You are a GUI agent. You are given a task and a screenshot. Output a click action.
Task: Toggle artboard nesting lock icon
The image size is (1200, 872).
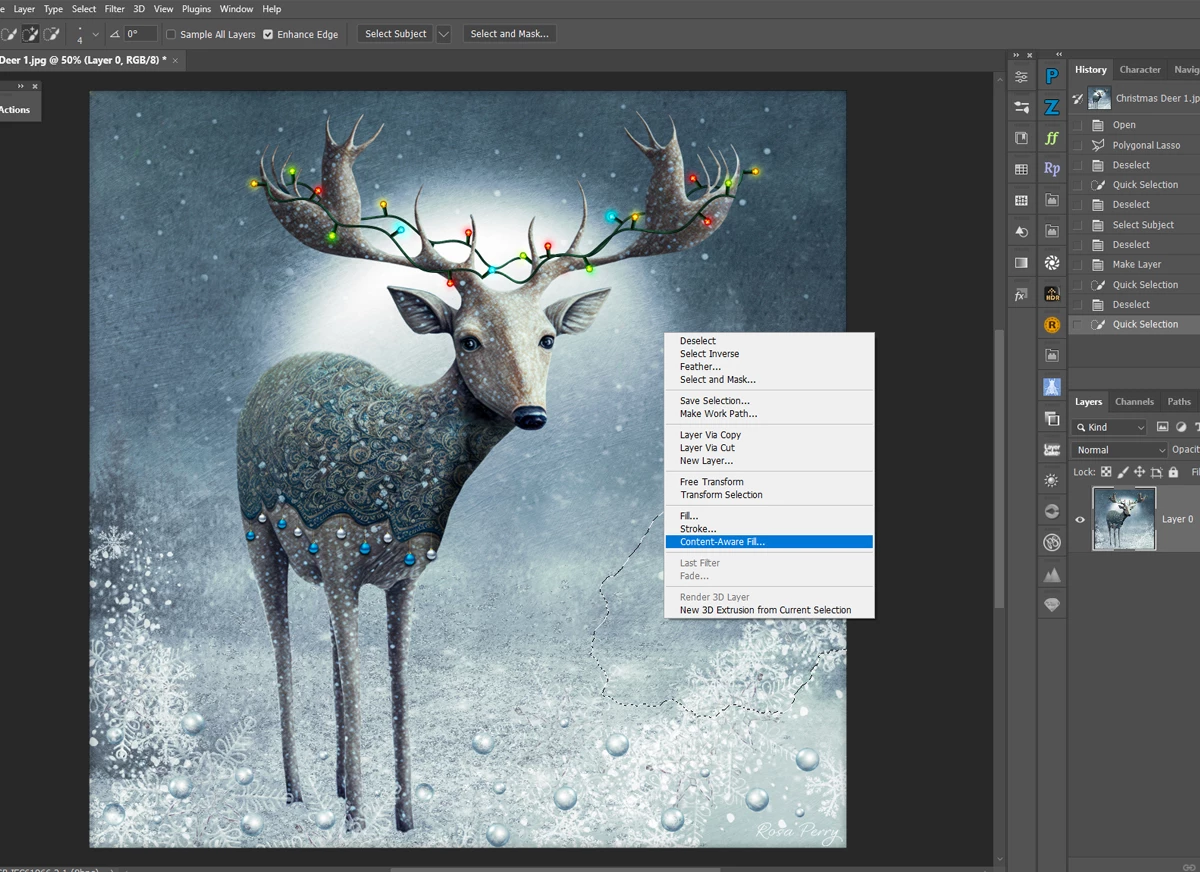click(x=1157, y=472)
